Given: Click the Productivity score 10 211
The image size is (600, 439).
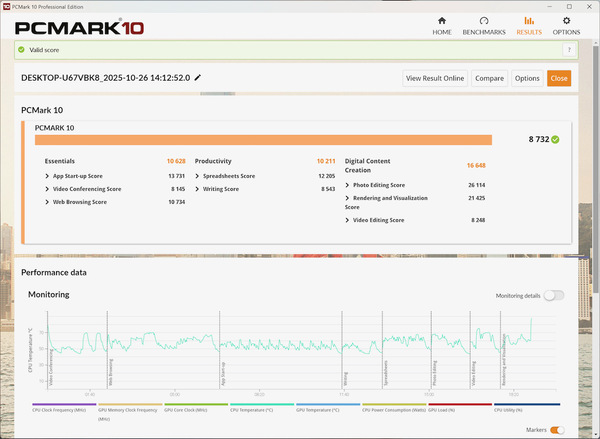Looking at the screenshot, I should point(326,161).
